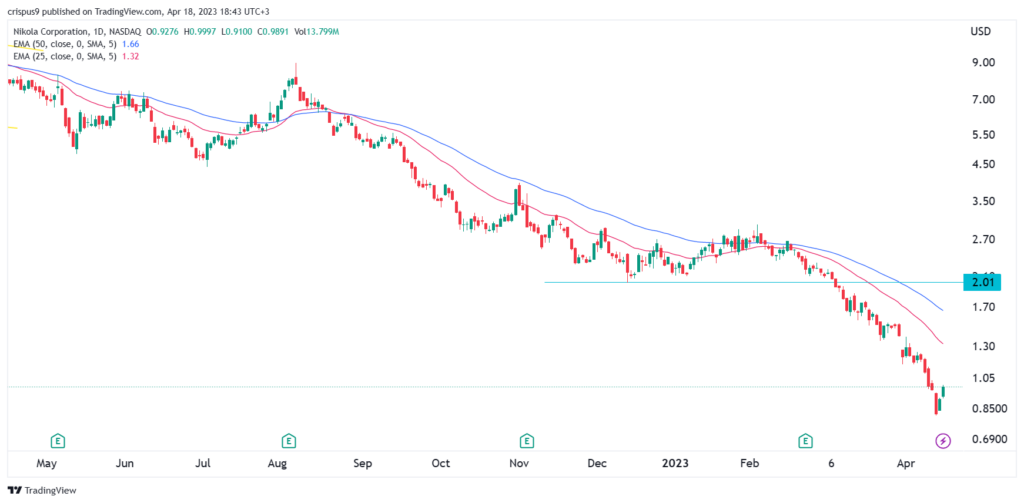Click the Jul date axis label
Image resolution: width=1024 pixels, height=503 pixels.
point(203,464)
